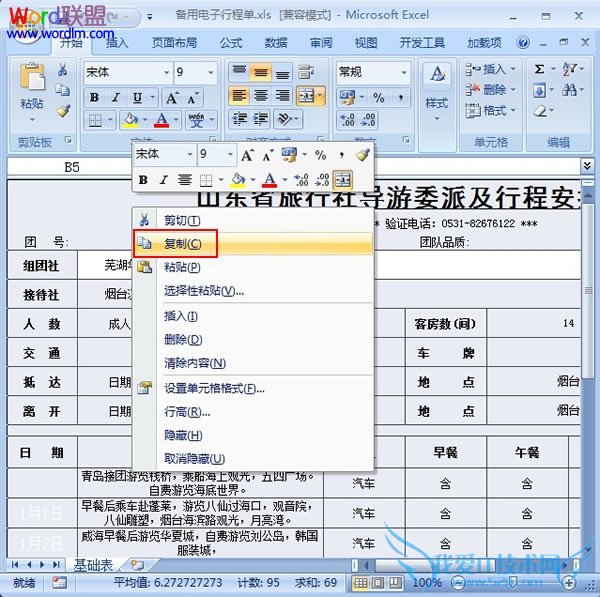The height and width of the screenshot is (597, 600).
Task: Click the wrap text icon in ribbon
Action: click(305, 72)
